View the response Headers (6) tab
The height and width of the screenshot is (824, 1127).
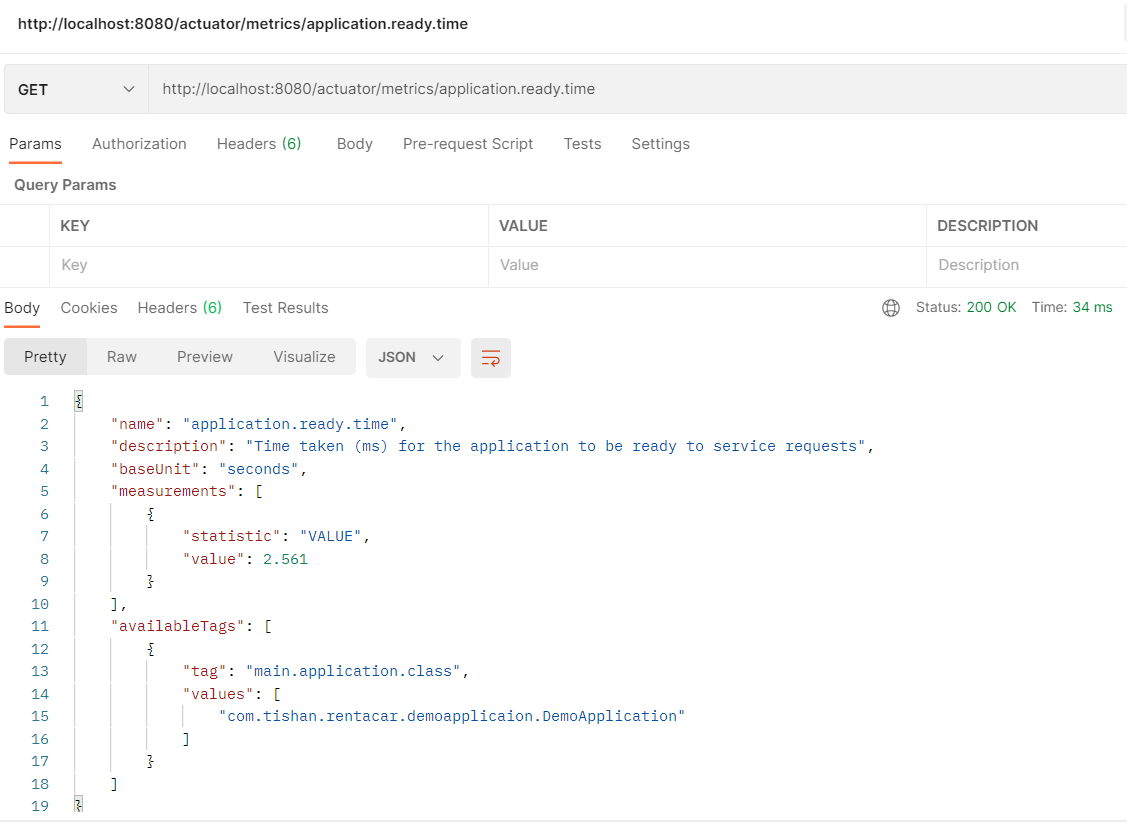(x=179, y=308)
